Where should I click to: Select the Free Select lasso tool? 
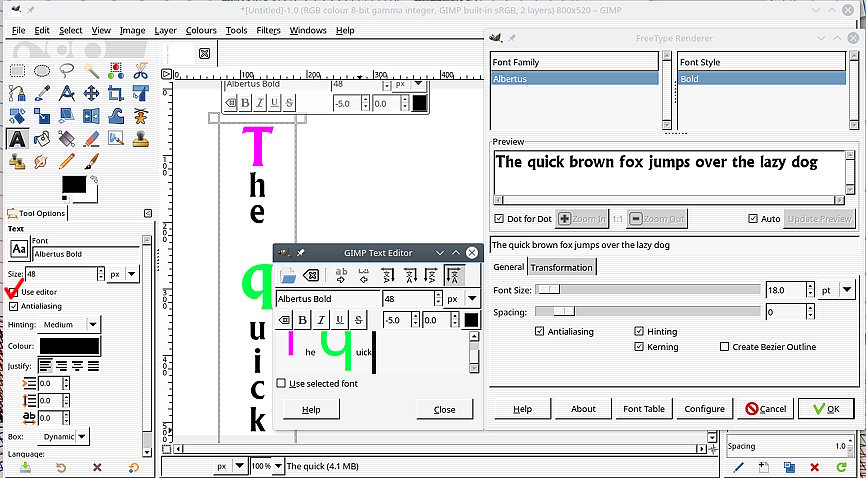pos(67,71)
